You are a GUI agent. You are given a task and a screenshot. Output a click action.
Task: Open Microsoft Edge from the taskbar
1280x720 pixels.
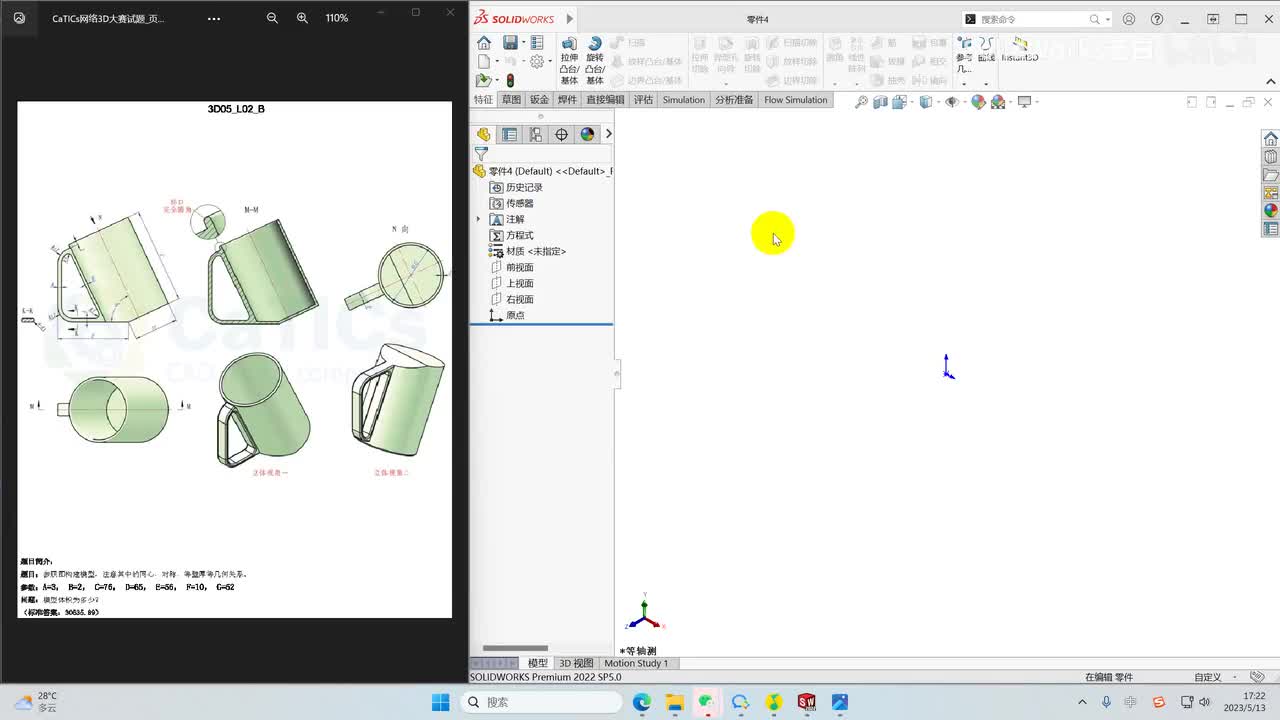642,702
